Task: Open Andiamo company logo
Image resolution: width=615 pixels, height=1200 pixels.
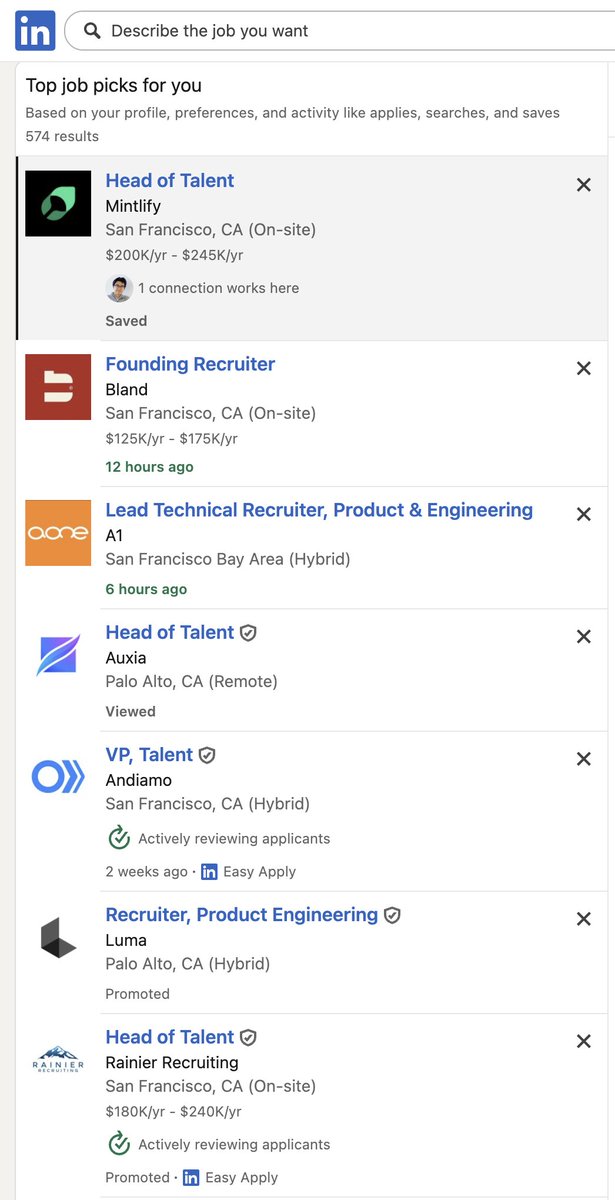Action: [x=58, y=777]
